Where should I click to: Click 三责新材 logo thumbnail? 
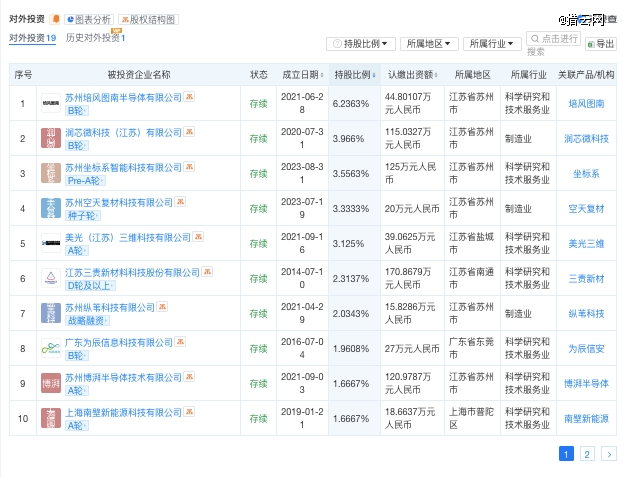(51, 278)
